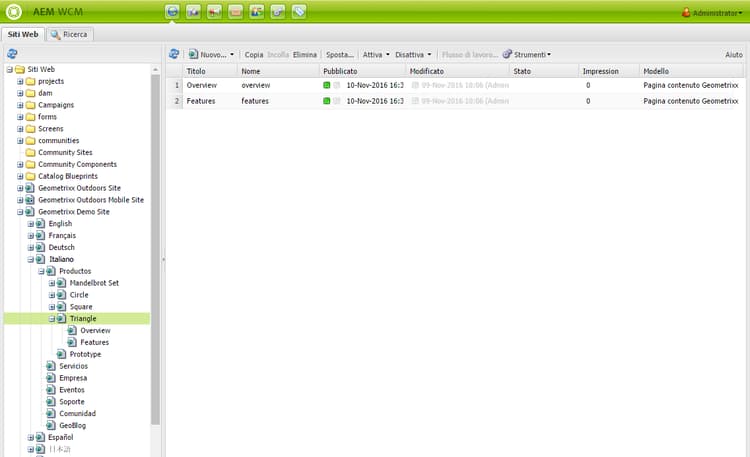The height and width of the screenshot is (457, 750).
Task: Click the Elimina button
Action: coord(305,55)
